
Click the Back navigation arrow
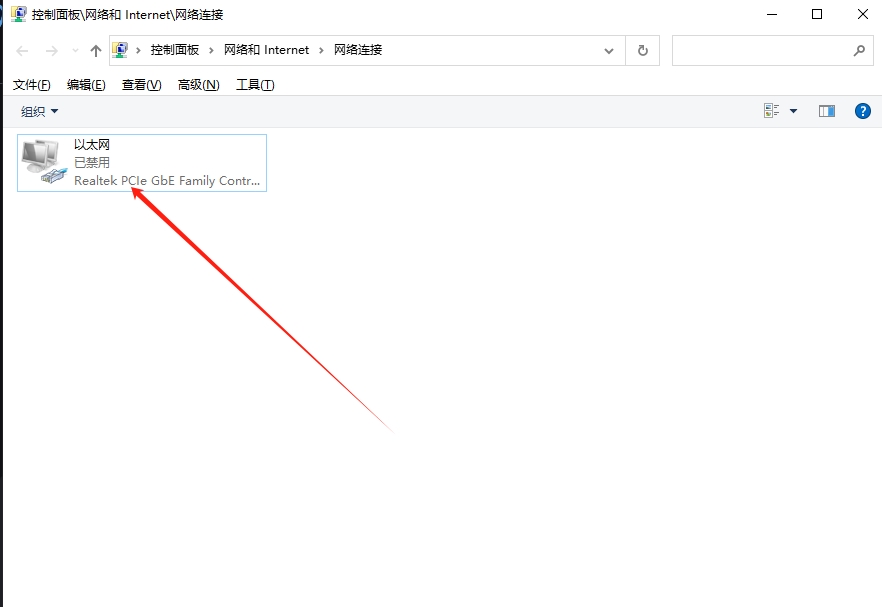point(22,51)
